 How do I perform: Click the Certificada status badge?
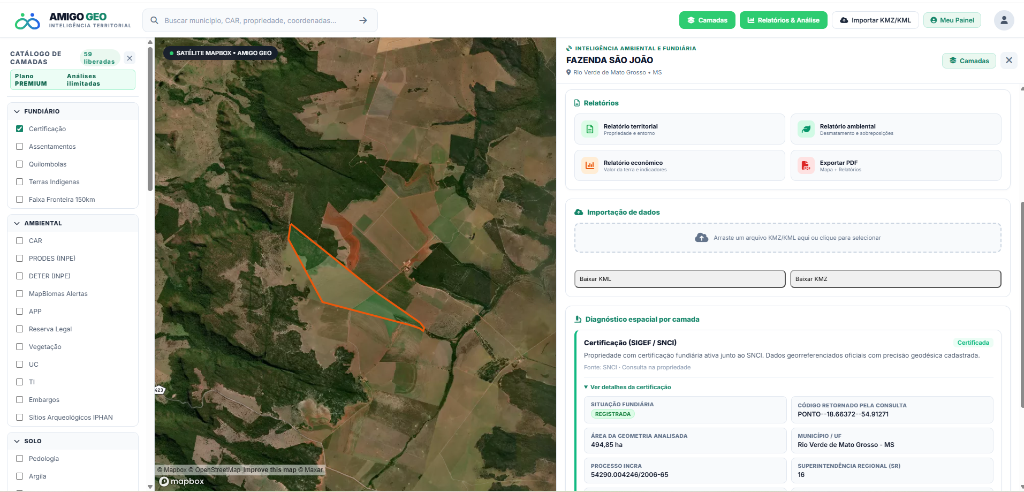(x=973, y=342)
